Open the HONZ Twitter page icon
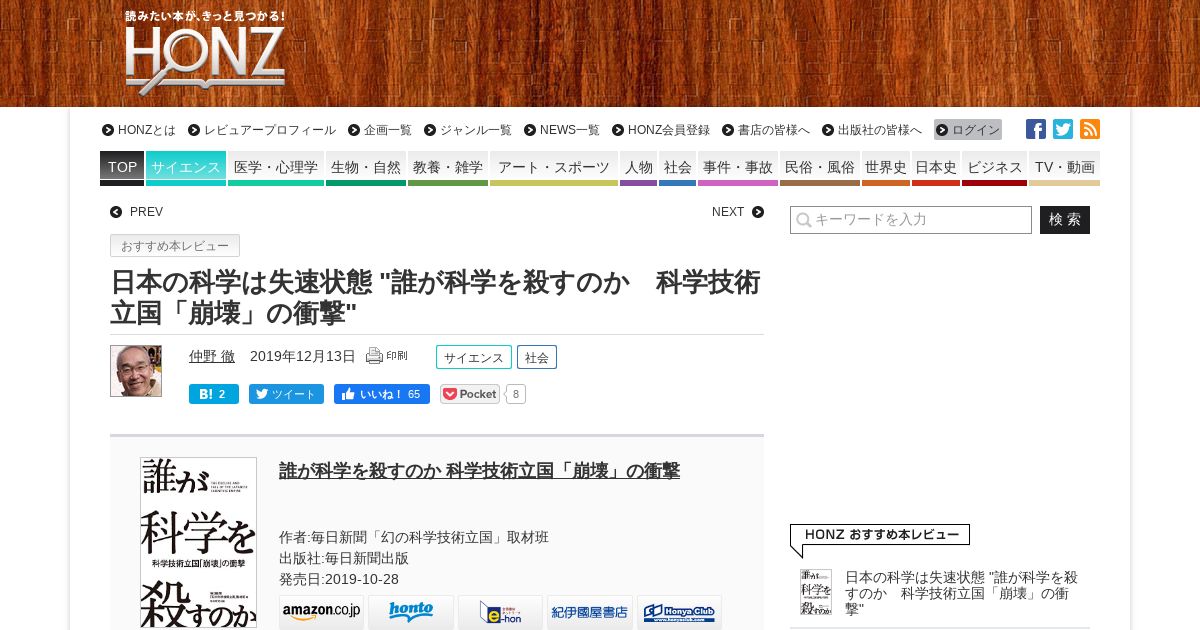 click(x=1063, y=129)
